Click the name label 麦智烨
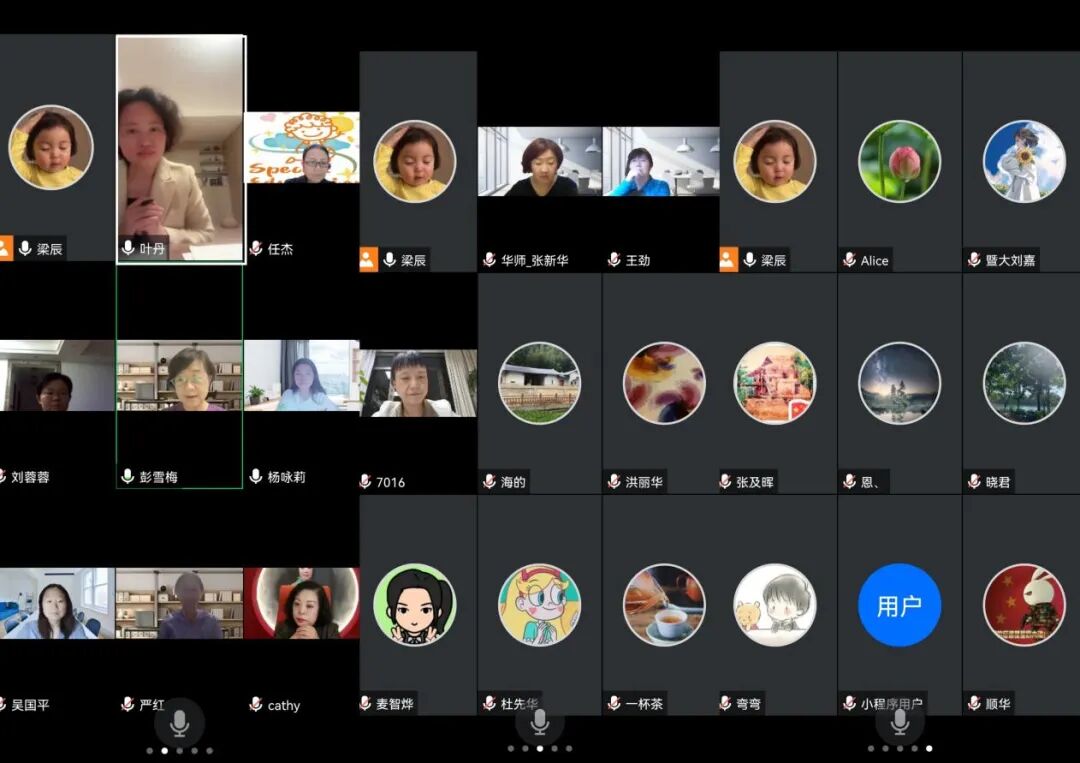Image resolution: width=1080 pixels, height=763 pixels. pos(395,704)
